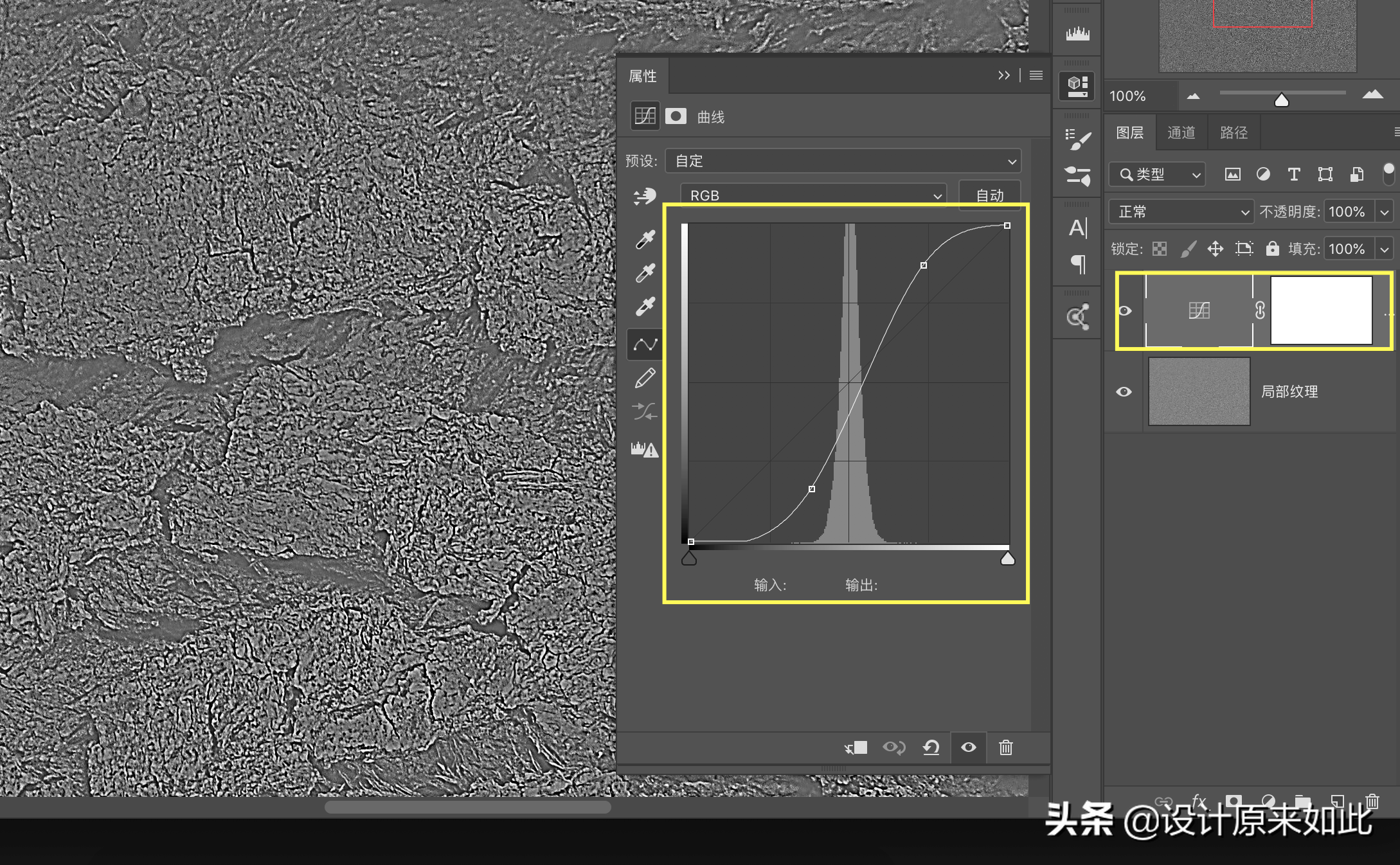Open the Libraries panel icon
Image resolution: width=1400 pixels, height=865 pixels.
click(x=1077, y=317)
